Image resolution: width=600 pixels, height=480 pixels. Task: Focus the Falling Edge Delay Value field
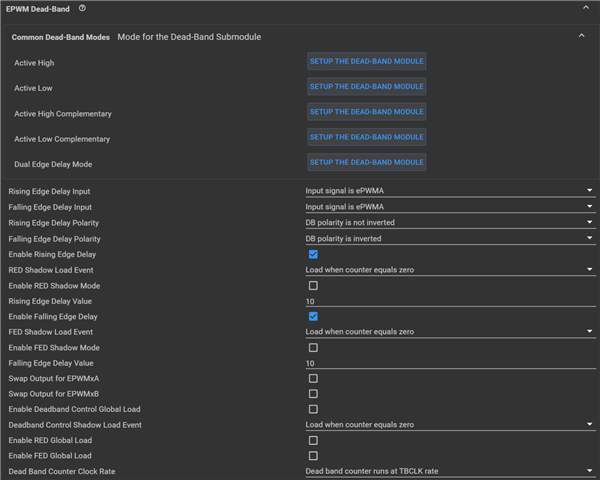450,364
